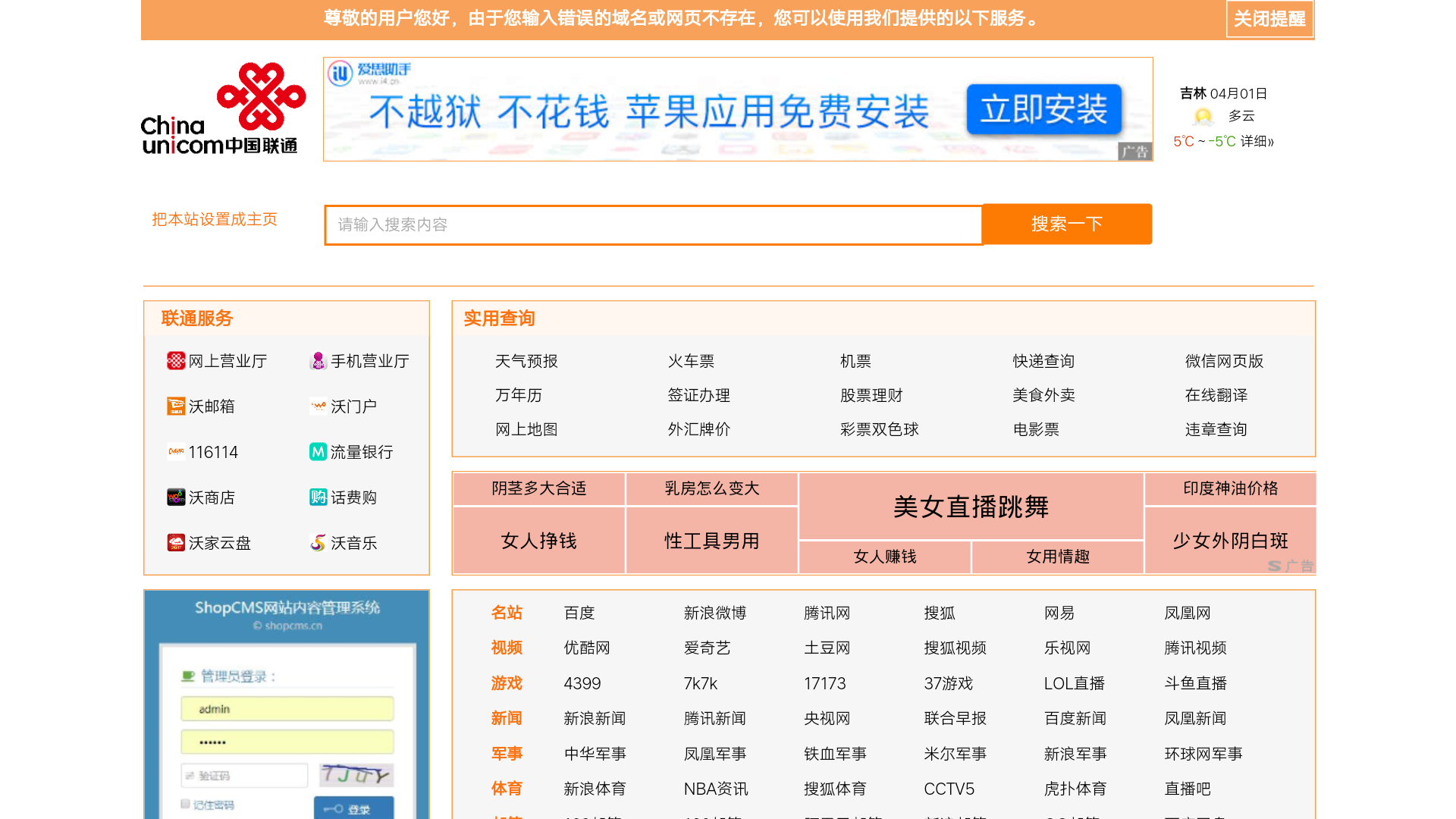Click the 网上营业厅 red icon
This screenshot has width=1456, height=819.
(x=176, y=361)
